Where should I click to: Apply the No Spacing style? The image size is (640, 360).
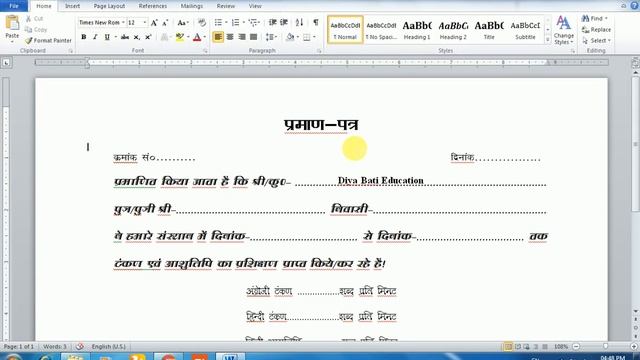coord(381,30)
